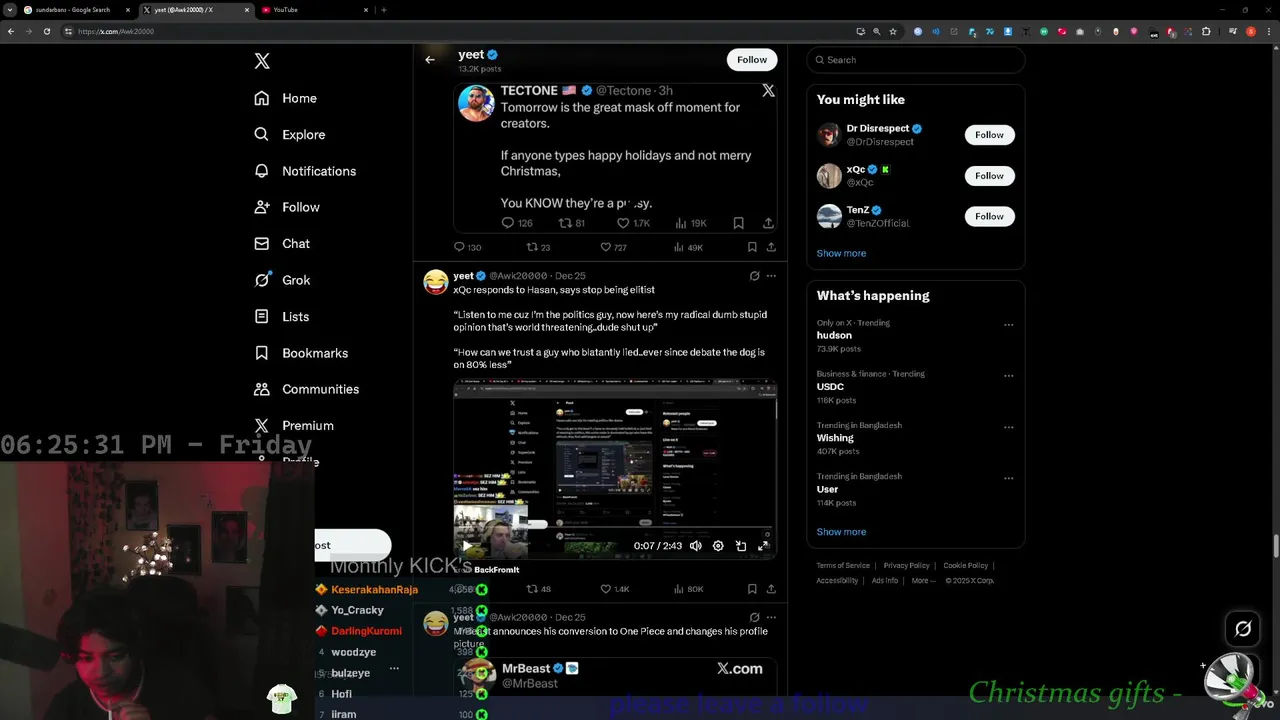Open Cookie Policy link
Image resolution: width=1280 pixels, height=720 pixels.
[x=965, y=566]
